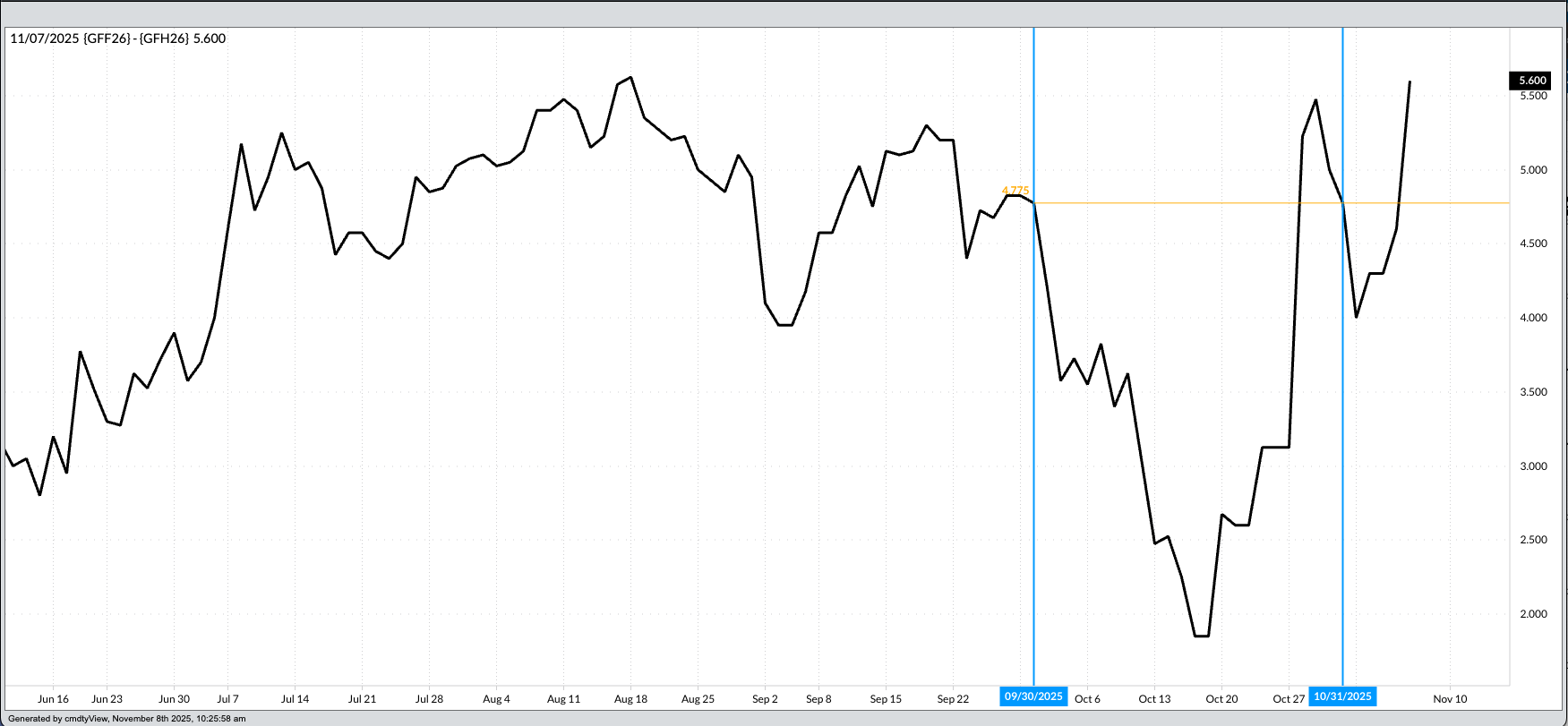Click the Oct 20 date axis label
This screenshot has height=726, width=1568.
pos(1221,699)
